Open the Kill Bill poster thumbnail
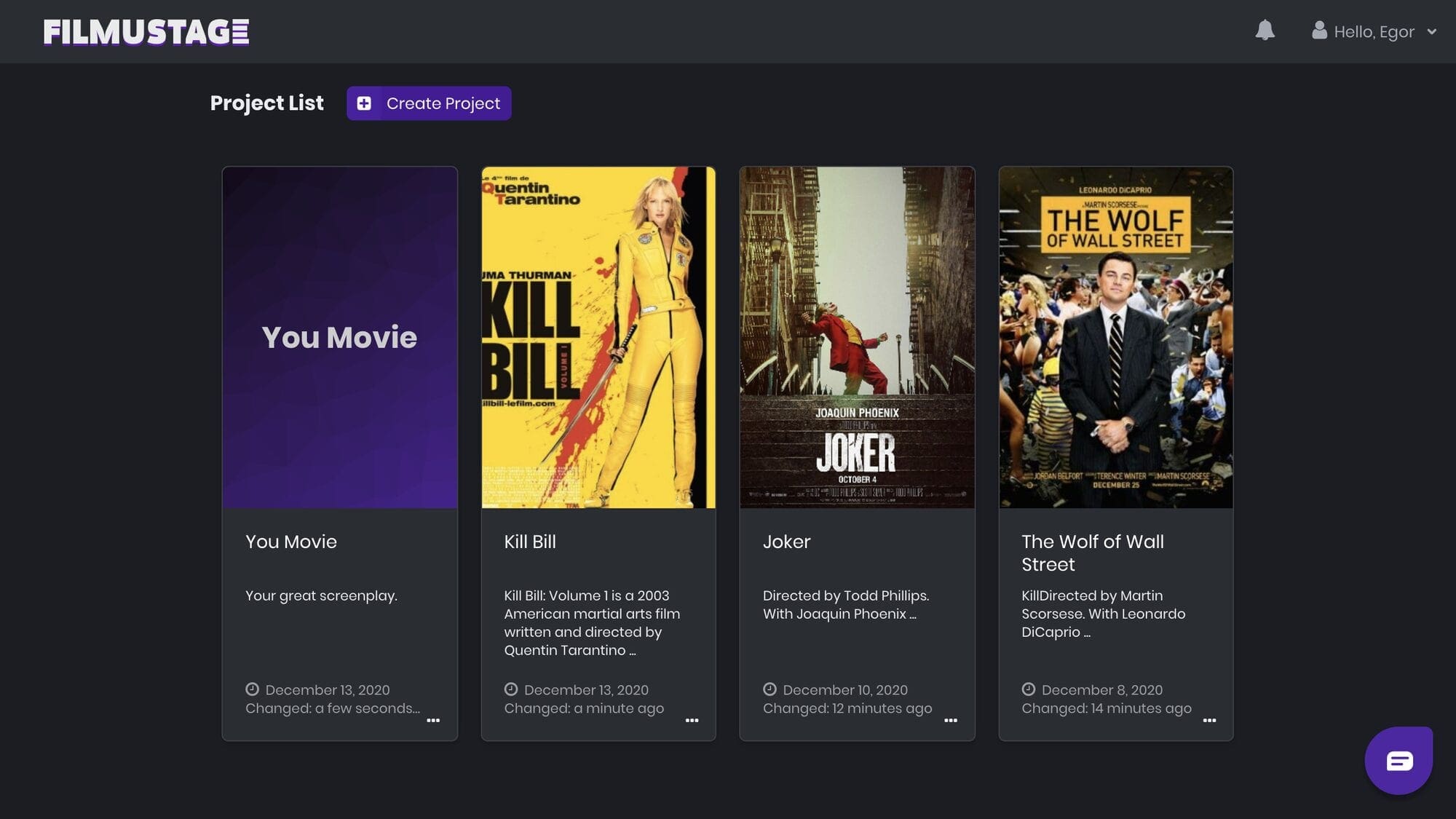This screenshot has height=819, width=1456. tap(598, 337)
